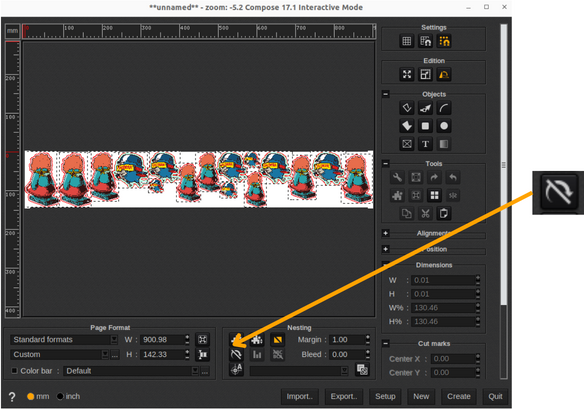584x409 pixels.
Task: Click the orange diagonal nesting icon
Action: click(x=277, y=339)
